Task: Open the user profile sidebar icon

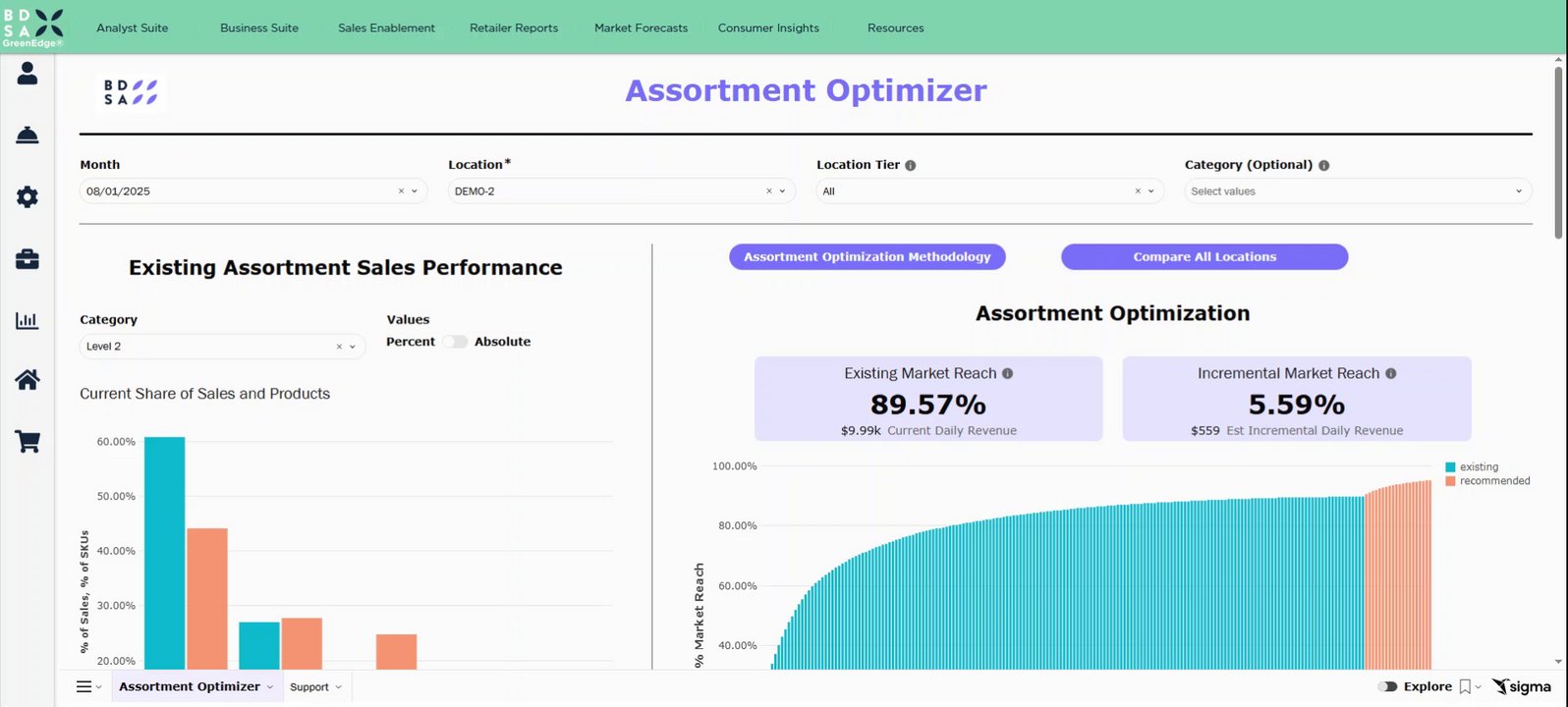Action: coord(28,74)
